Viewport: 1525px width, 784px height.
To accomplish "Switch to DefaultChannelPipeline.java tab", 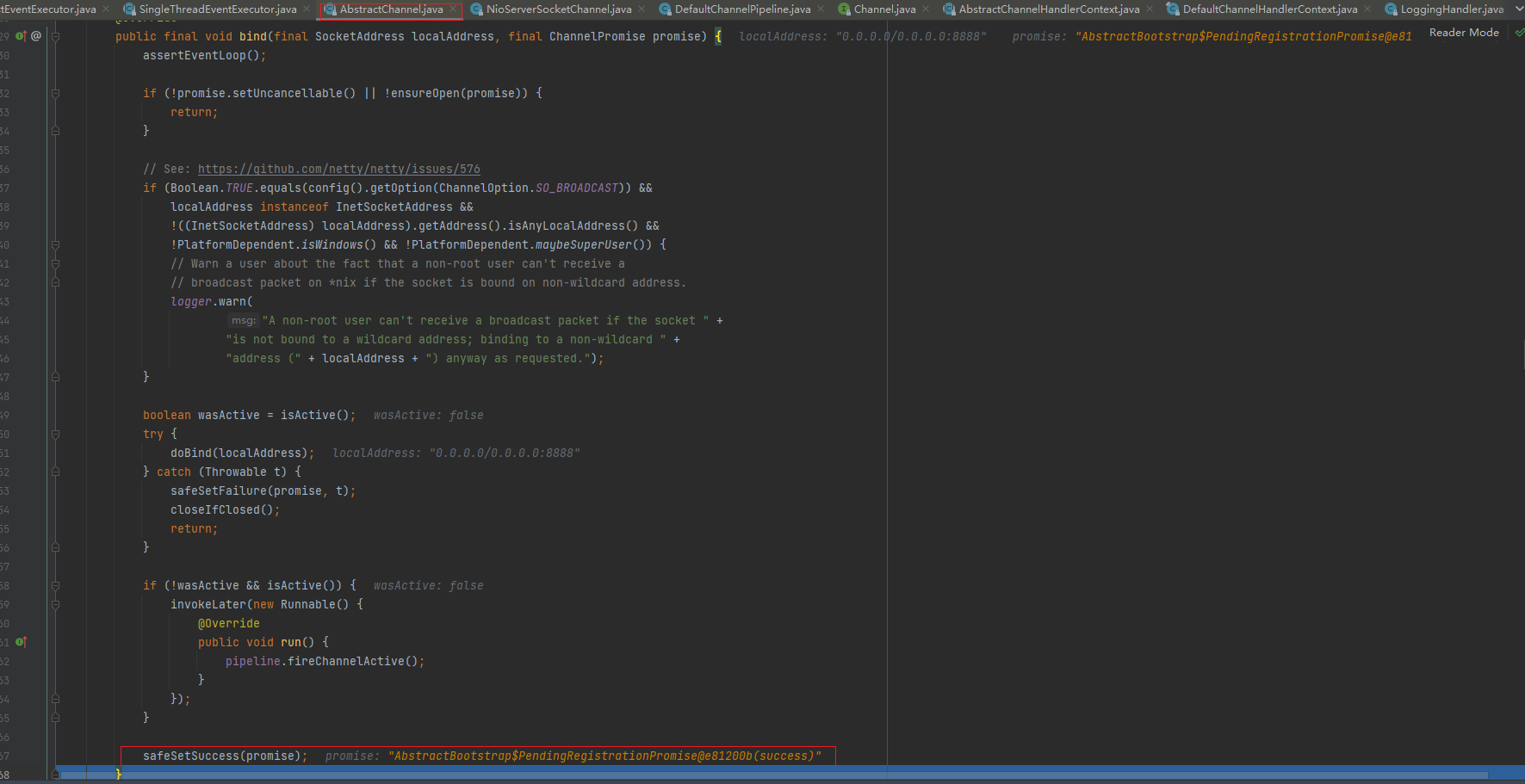I will 742,9.
